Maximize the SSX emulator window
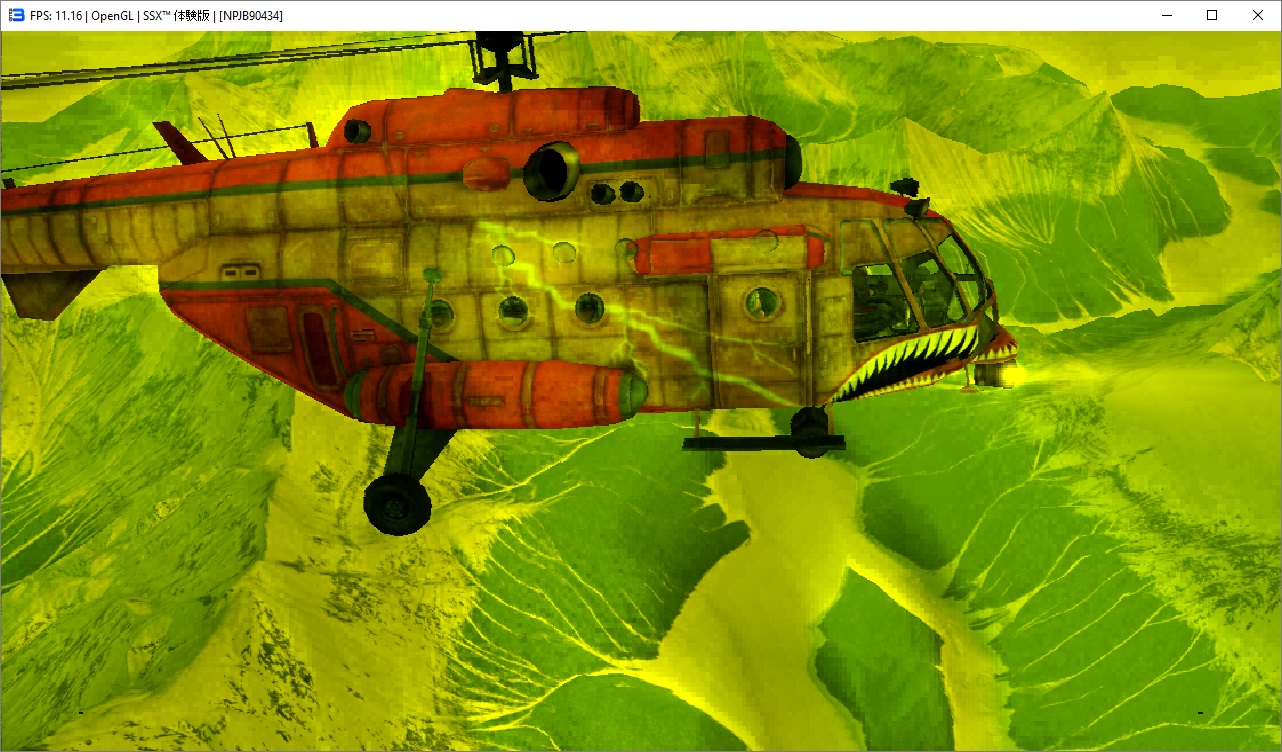 [x=1212, y=15]
